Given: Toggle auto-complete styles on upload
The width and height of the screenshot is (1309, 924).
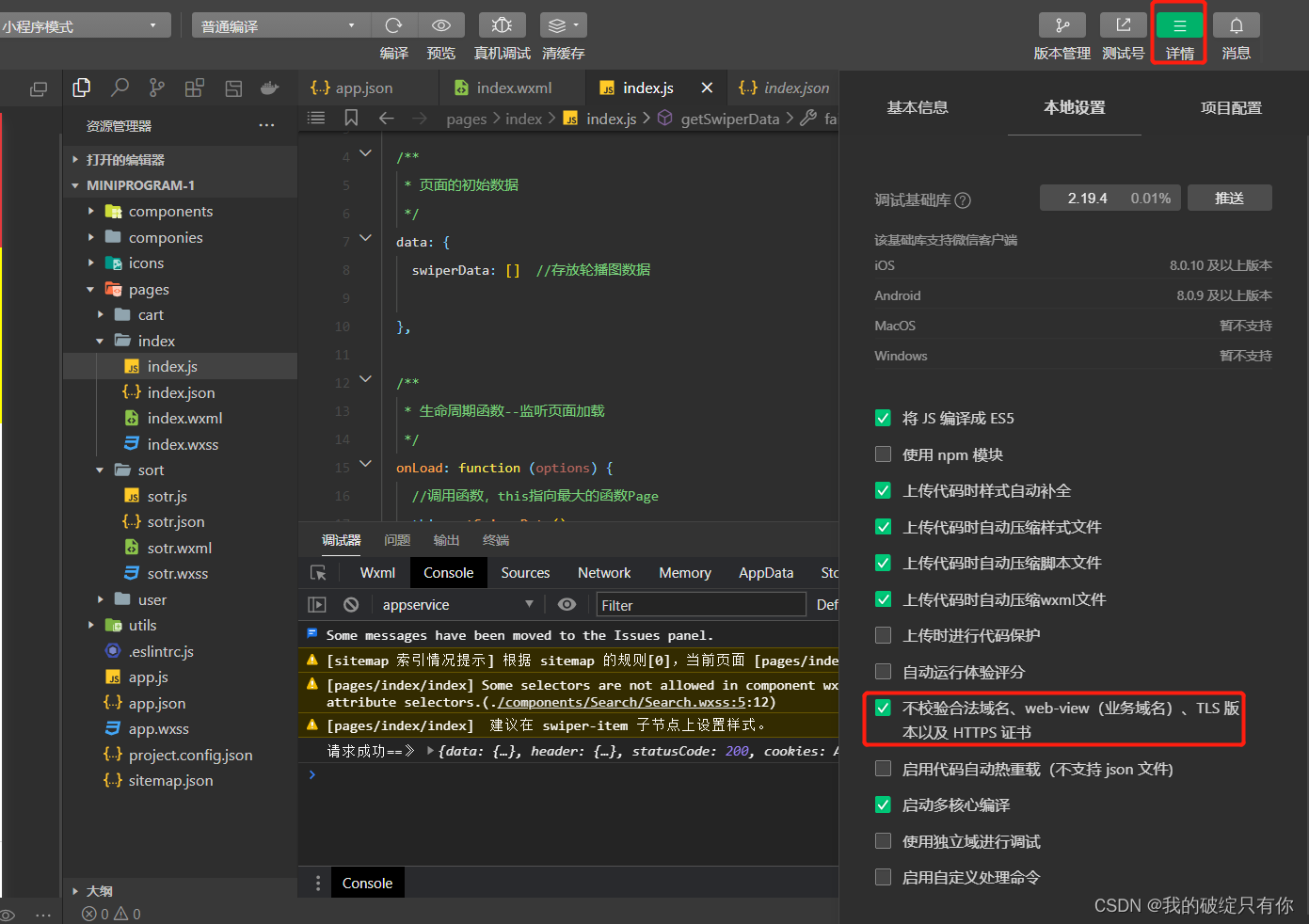Looking at the screenshot, I should (x=883, y=490).
